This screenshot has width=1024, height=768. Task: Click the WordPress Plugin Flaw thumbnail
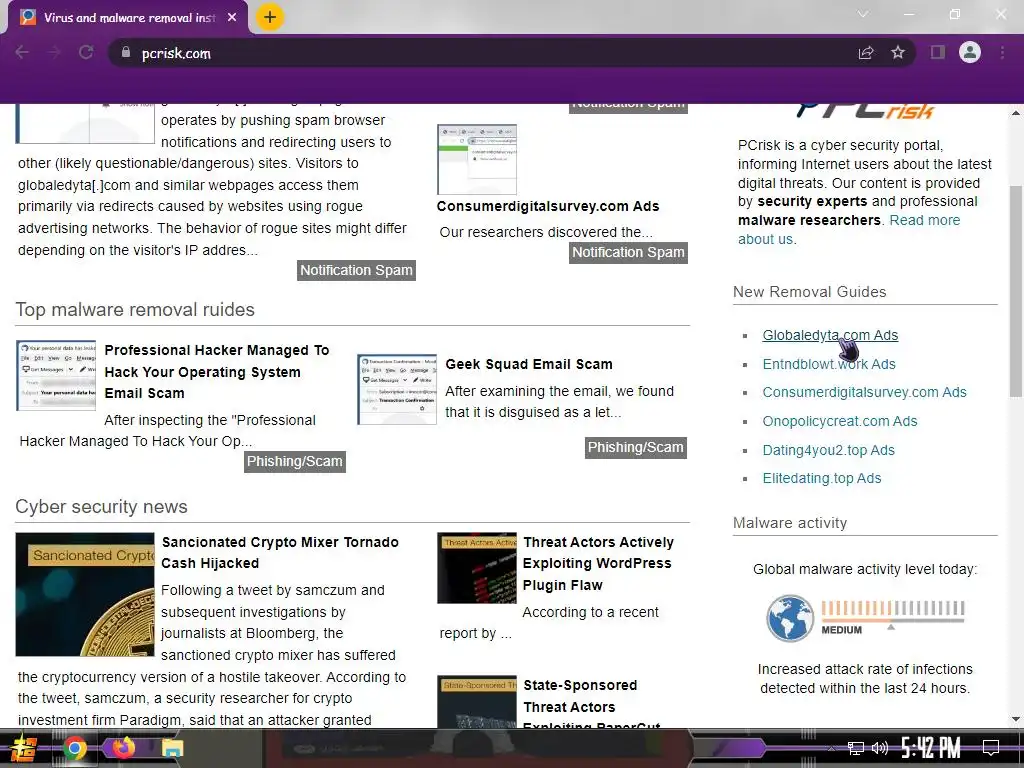[477, 568]
